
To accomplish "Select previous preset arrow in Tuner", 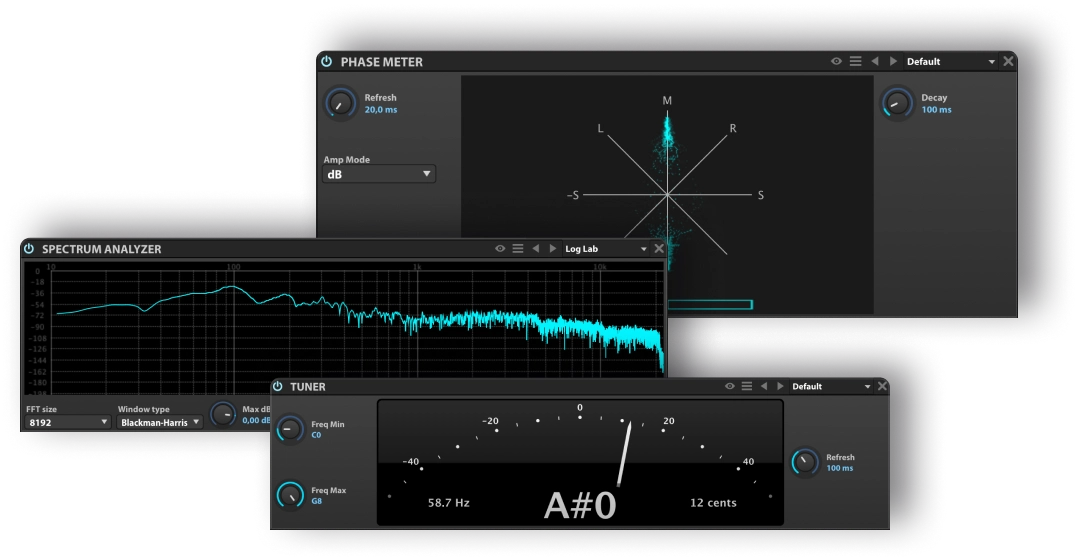I will (x=764, y=387).
